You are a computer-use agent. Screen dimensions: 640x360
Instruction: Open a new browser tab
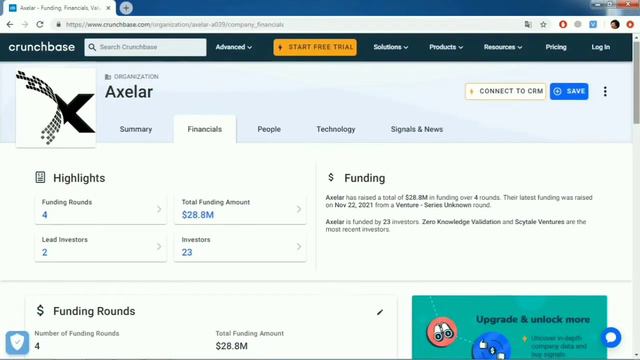pos(126,8)
